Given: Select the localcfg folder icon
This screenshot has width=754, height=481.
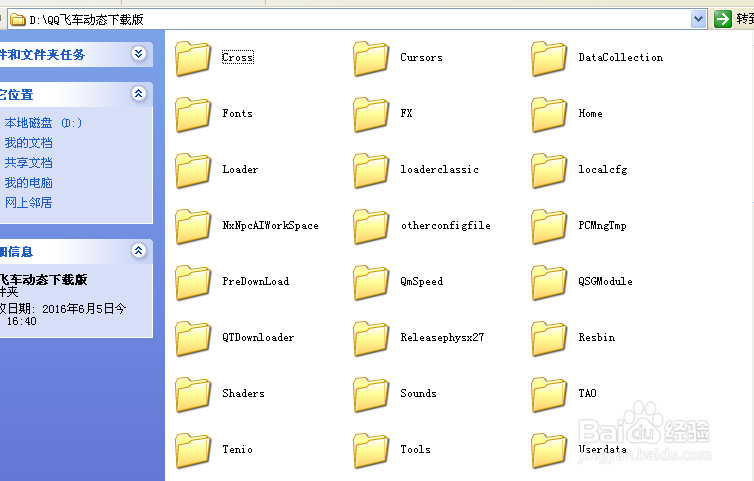Looking at the screenshot, I should coord(549,170).
